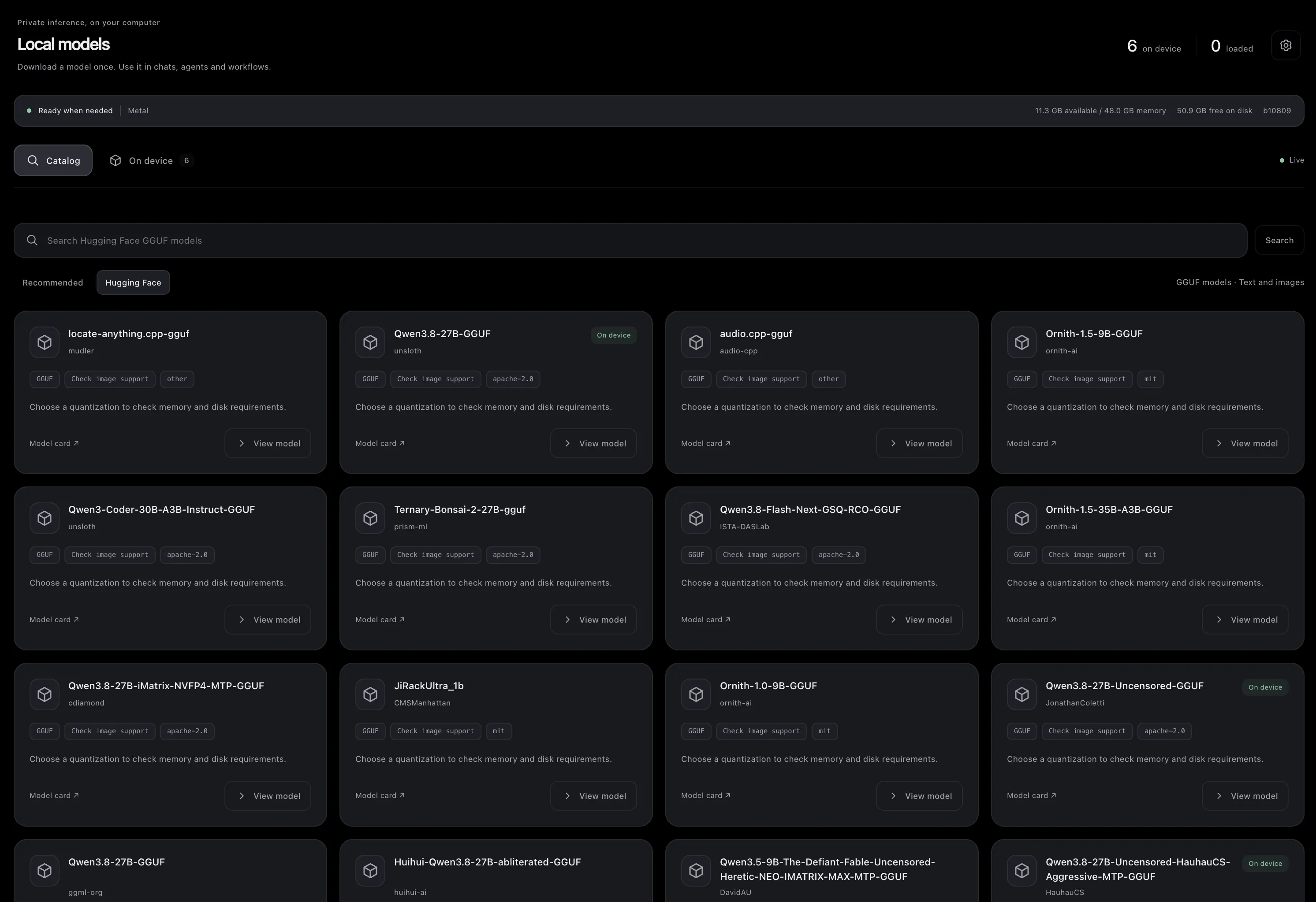The width and height of the screenshot is (1316, 902).
Task: Click the mit tag on Ornith-1.5-9B-GGUF
Action: [x=1150, y=379]
